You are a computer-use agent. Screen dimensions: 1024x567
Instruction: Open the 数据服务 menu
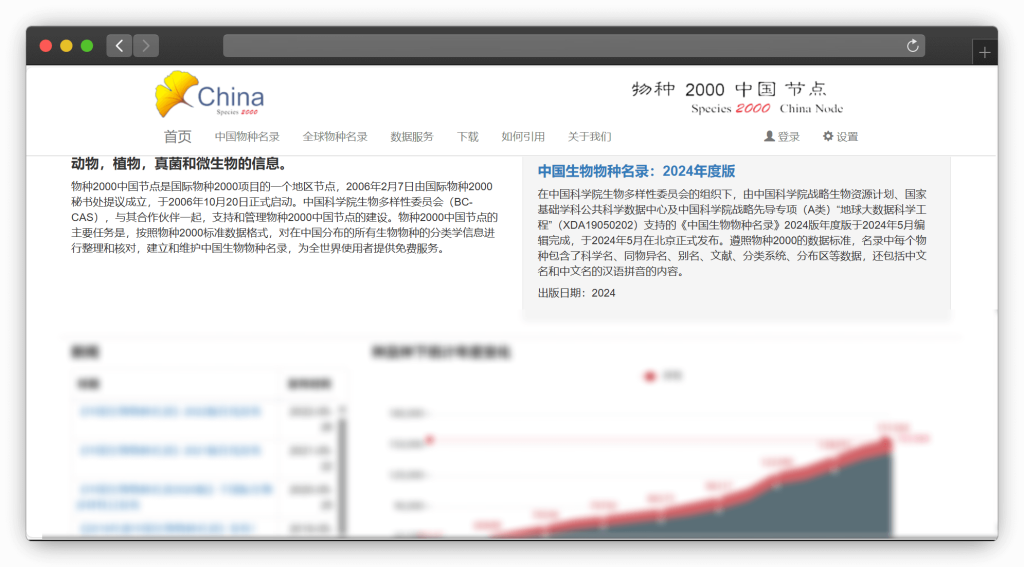tap(411, 137)
